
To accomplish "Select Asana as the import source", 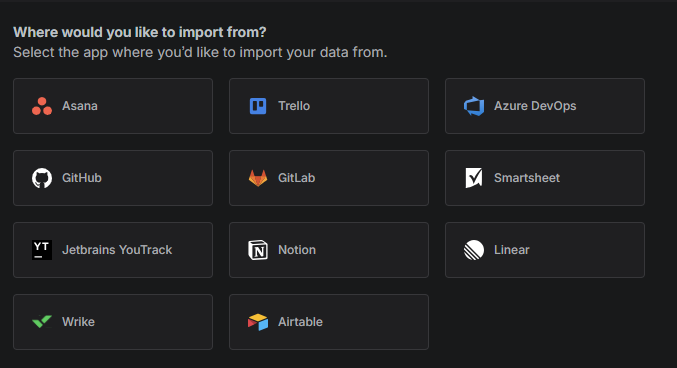I will point(113,106).
